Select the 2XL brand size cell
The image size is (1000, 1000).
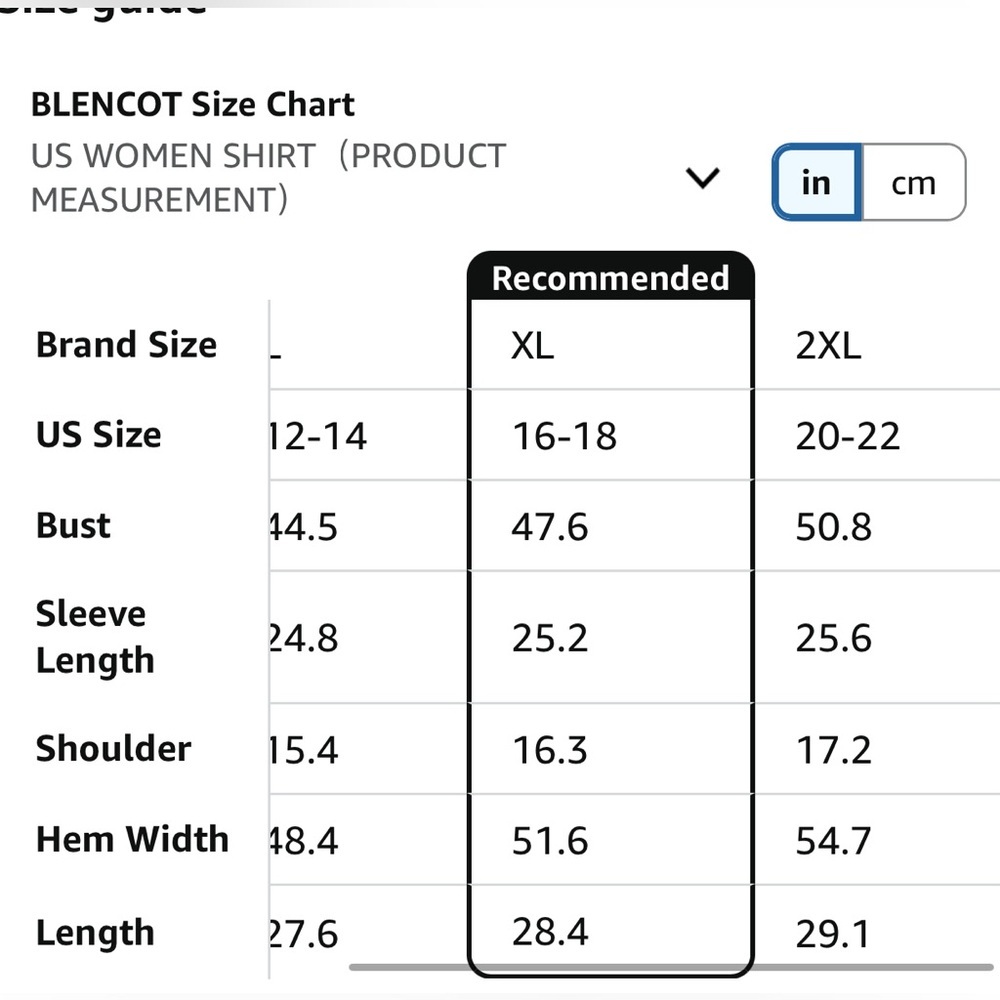point(877,346)
